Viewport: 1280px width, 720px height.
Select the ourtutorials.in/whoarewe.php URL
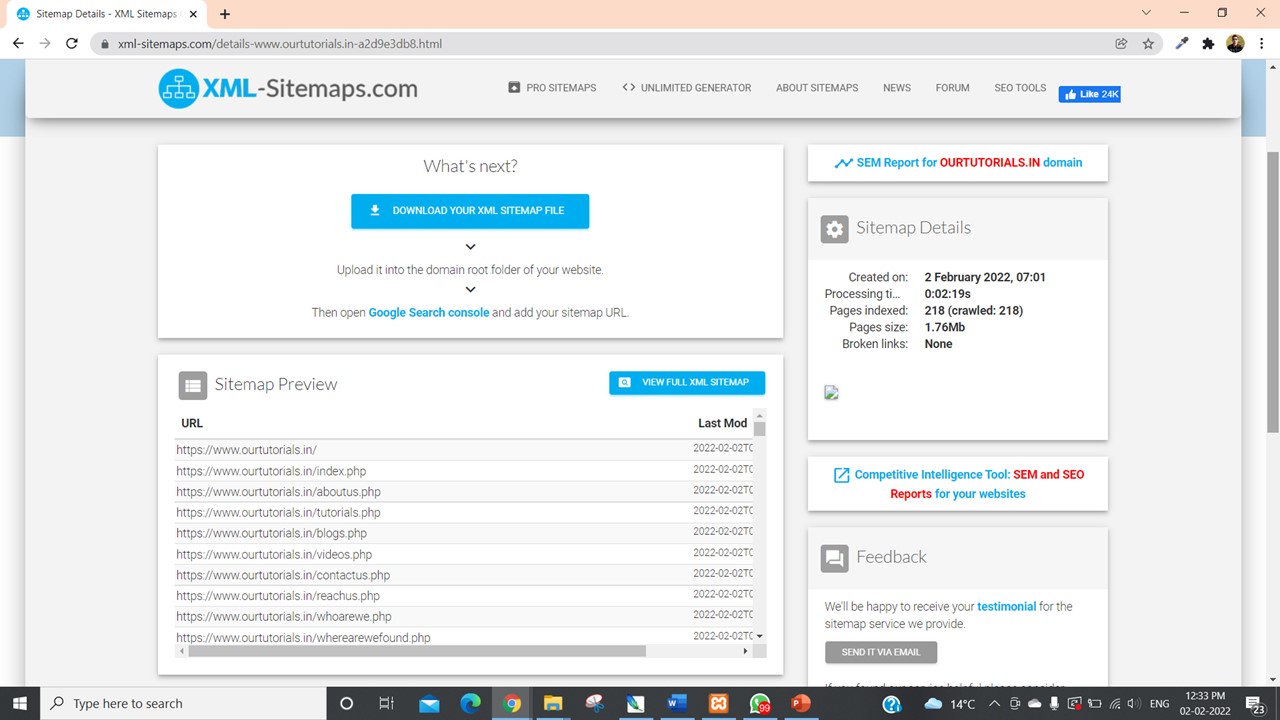(284, 617)
